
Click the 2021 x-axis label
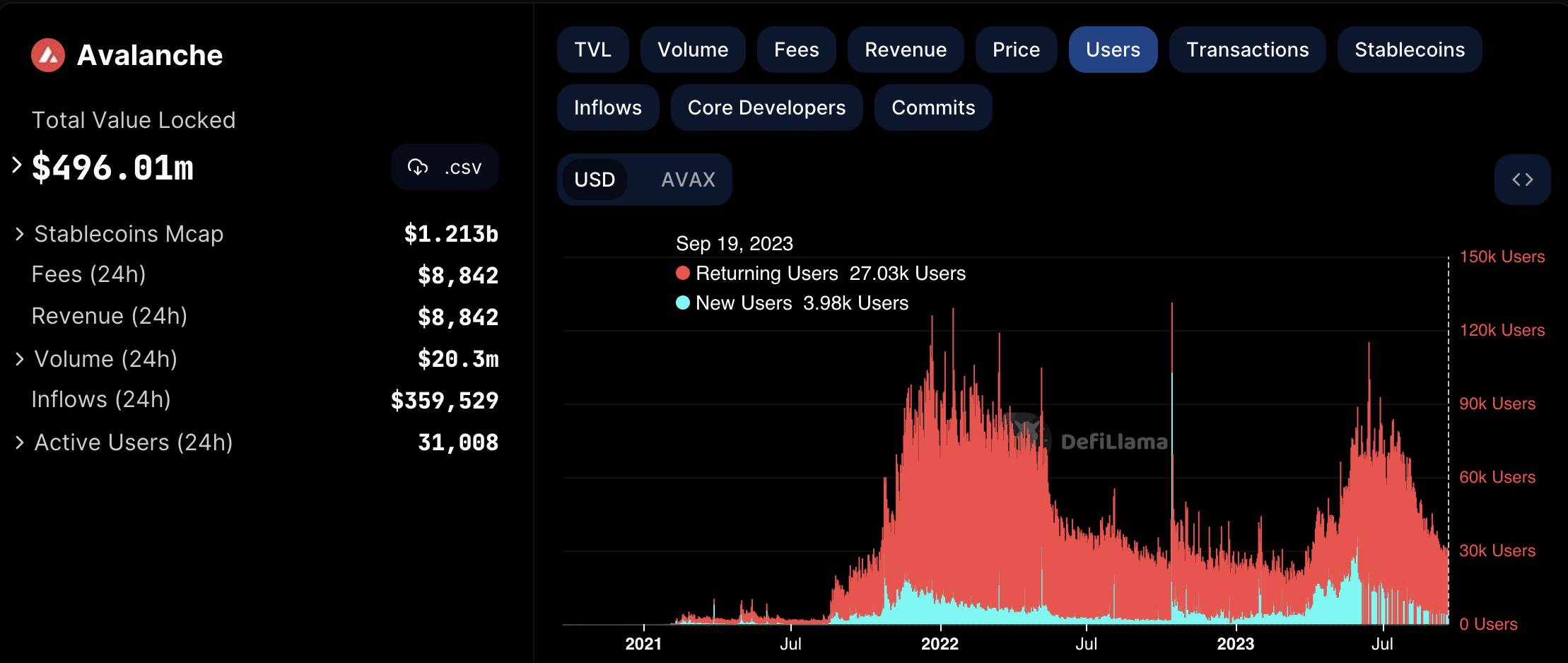643,644
